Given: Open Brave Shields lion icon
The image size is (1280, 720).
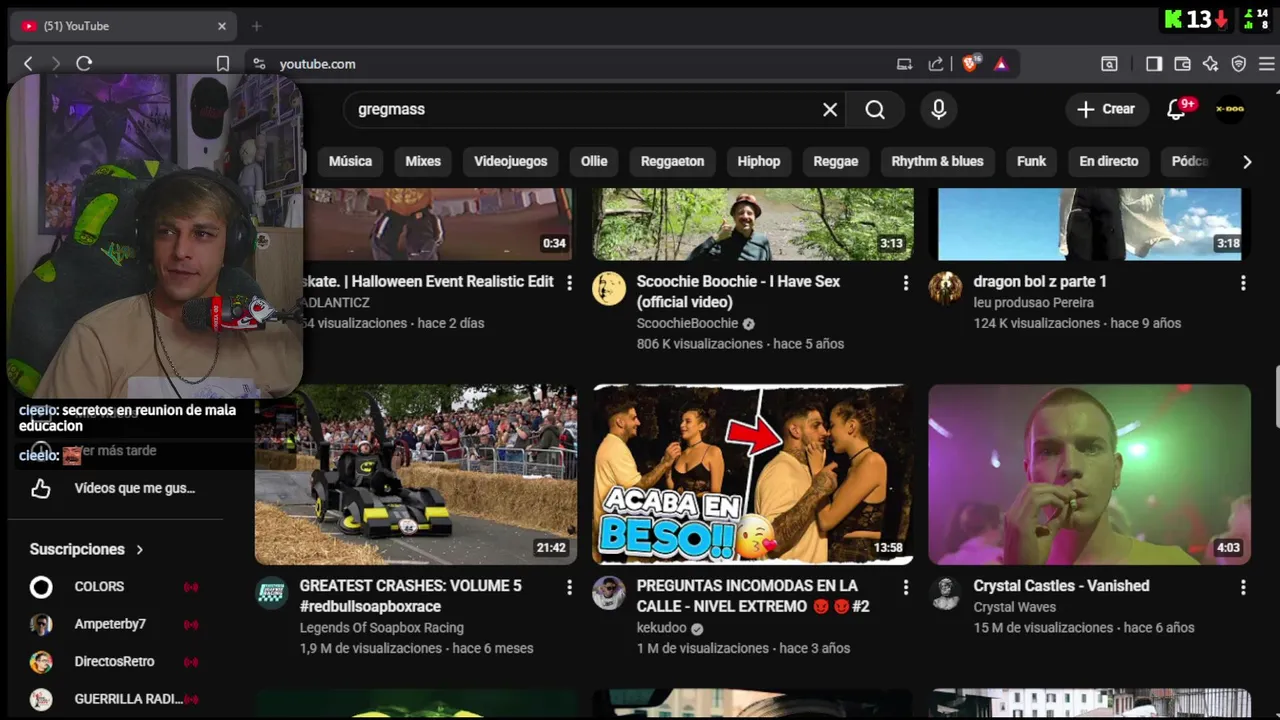Looking at the screenshot, I should point(970,64).
